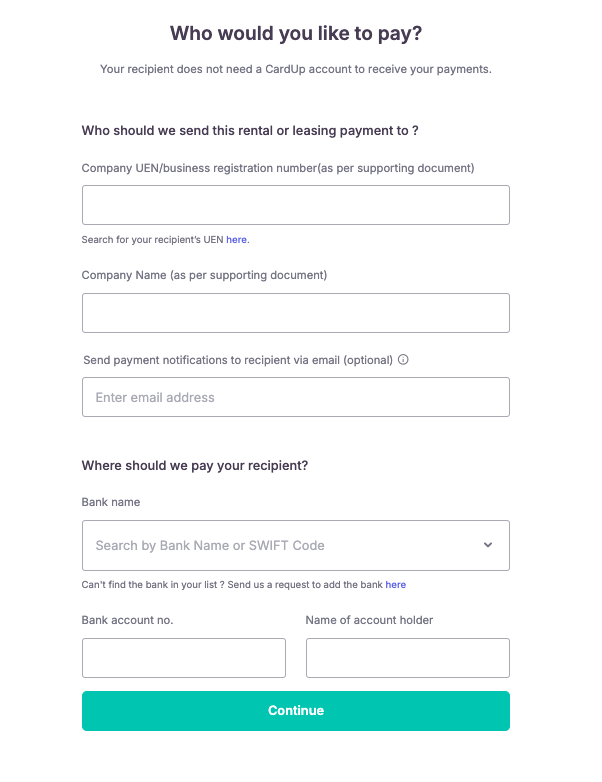
Task: Click the Name of account holder label
Action: coord(369,620)
